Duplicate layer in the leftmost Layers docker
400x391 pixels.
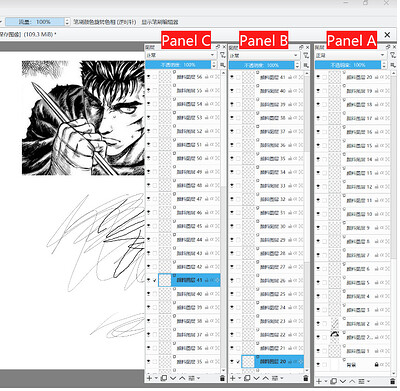pyautogui.click(x=164, y=378)
